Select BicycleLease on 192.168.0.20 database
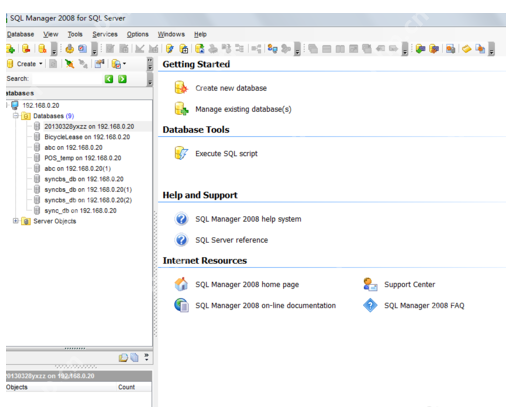The height and width of the screenshot is (407, 516). coord(87,137)
